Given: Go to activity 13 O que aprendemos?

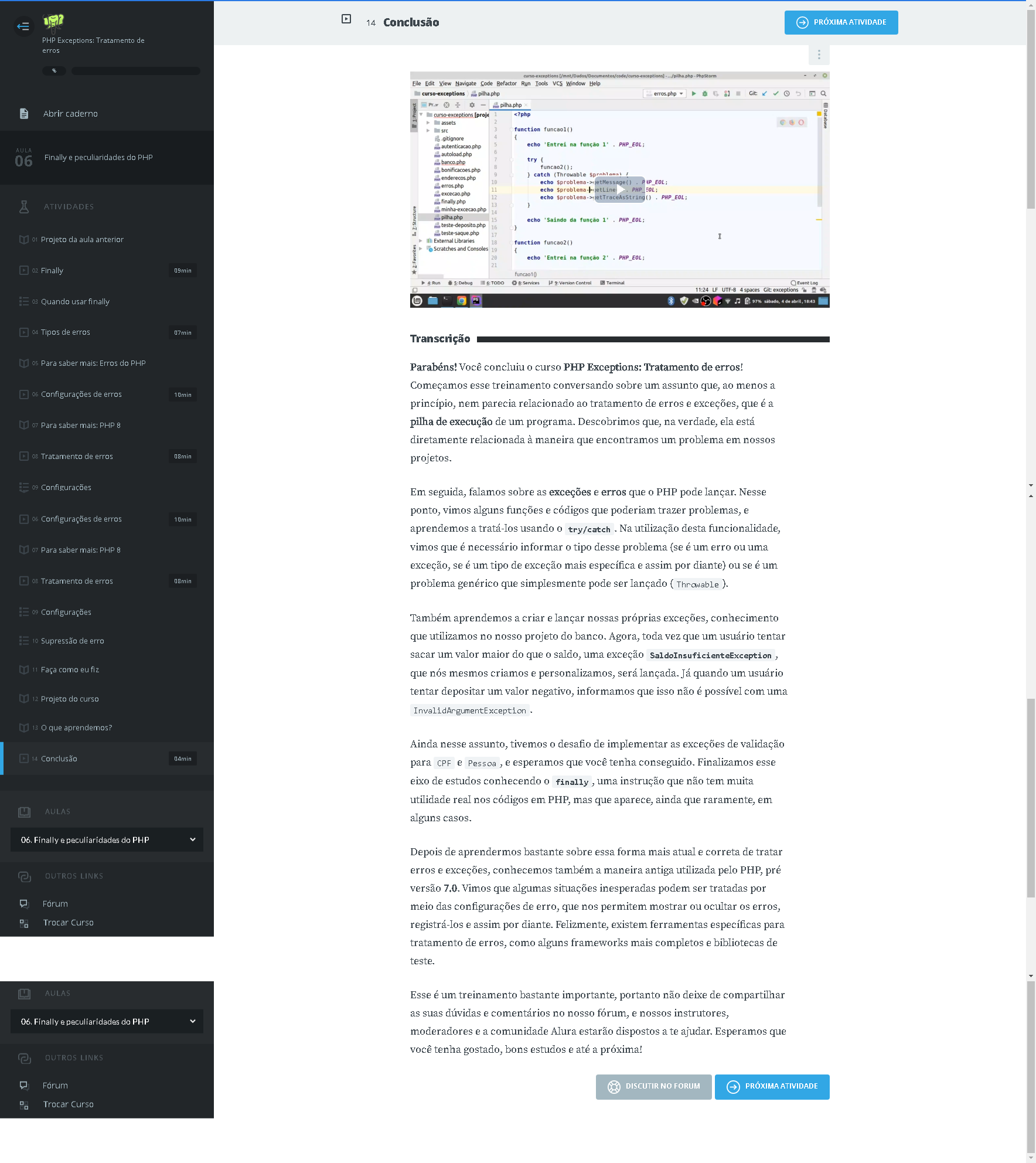Looking at the screenshot, I should coord(76,727).
